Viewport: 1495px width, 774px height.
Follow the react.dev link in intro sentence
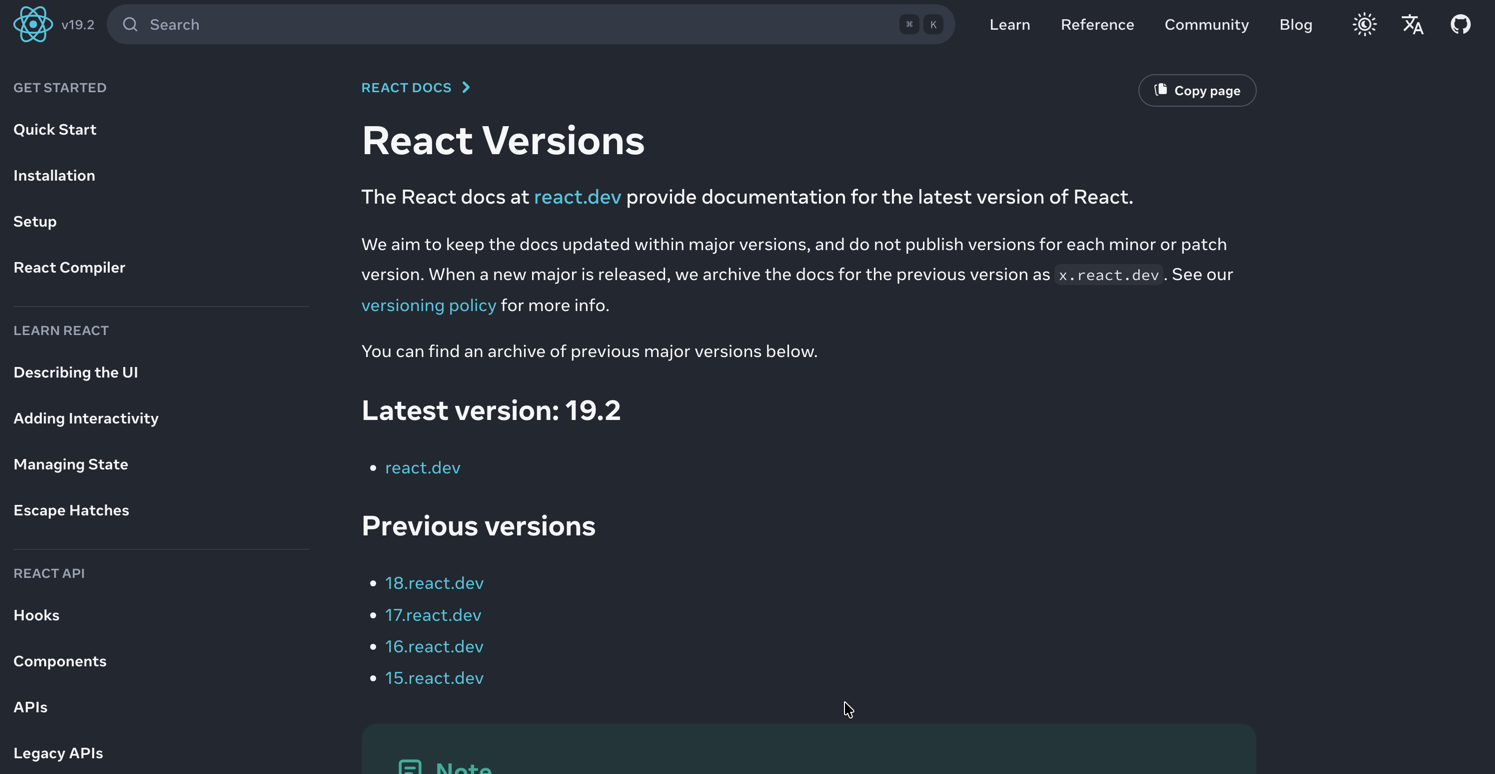coord(577,197)
